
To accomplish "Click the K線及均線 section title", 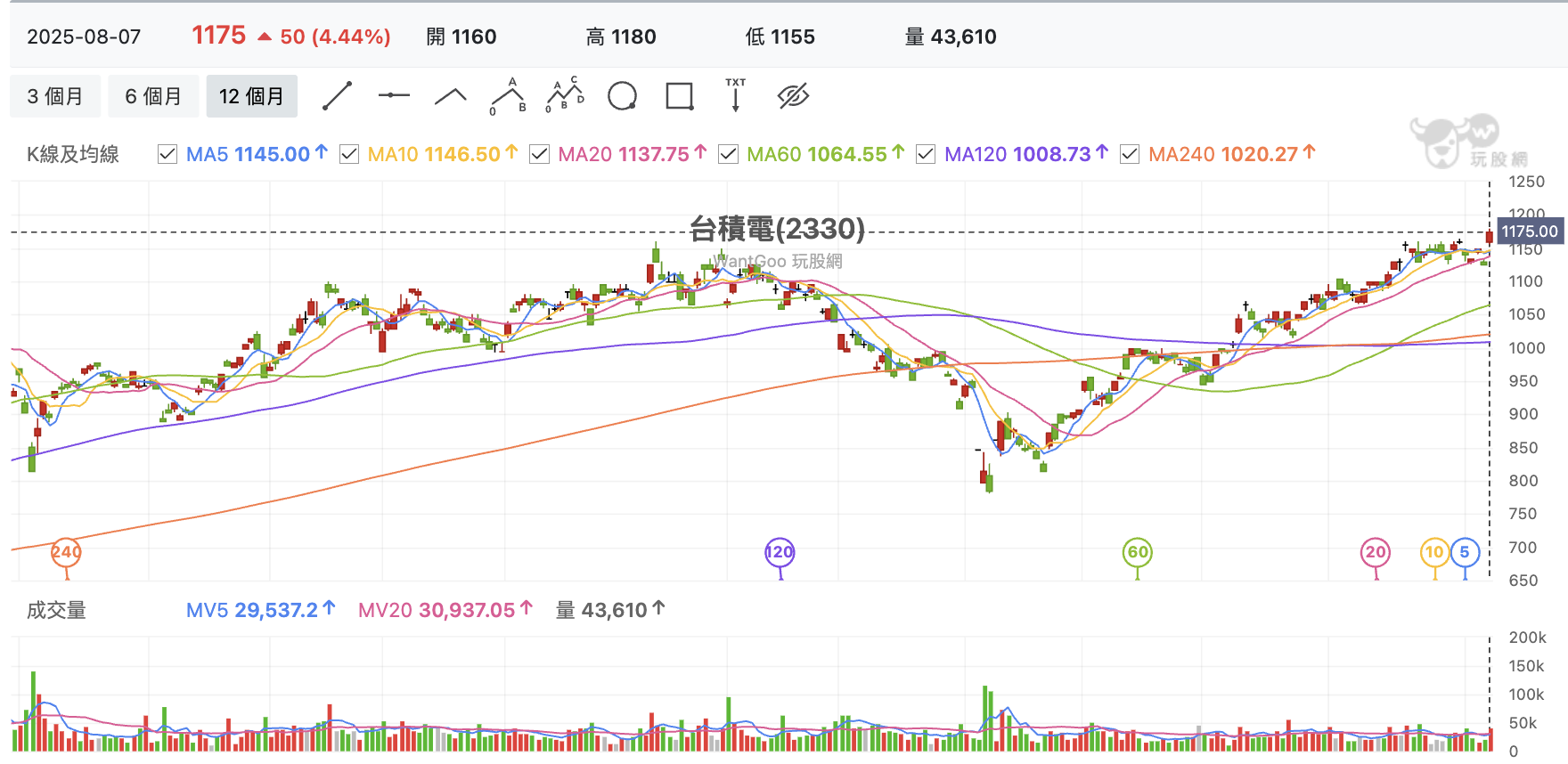I will [x=73, y=154].
